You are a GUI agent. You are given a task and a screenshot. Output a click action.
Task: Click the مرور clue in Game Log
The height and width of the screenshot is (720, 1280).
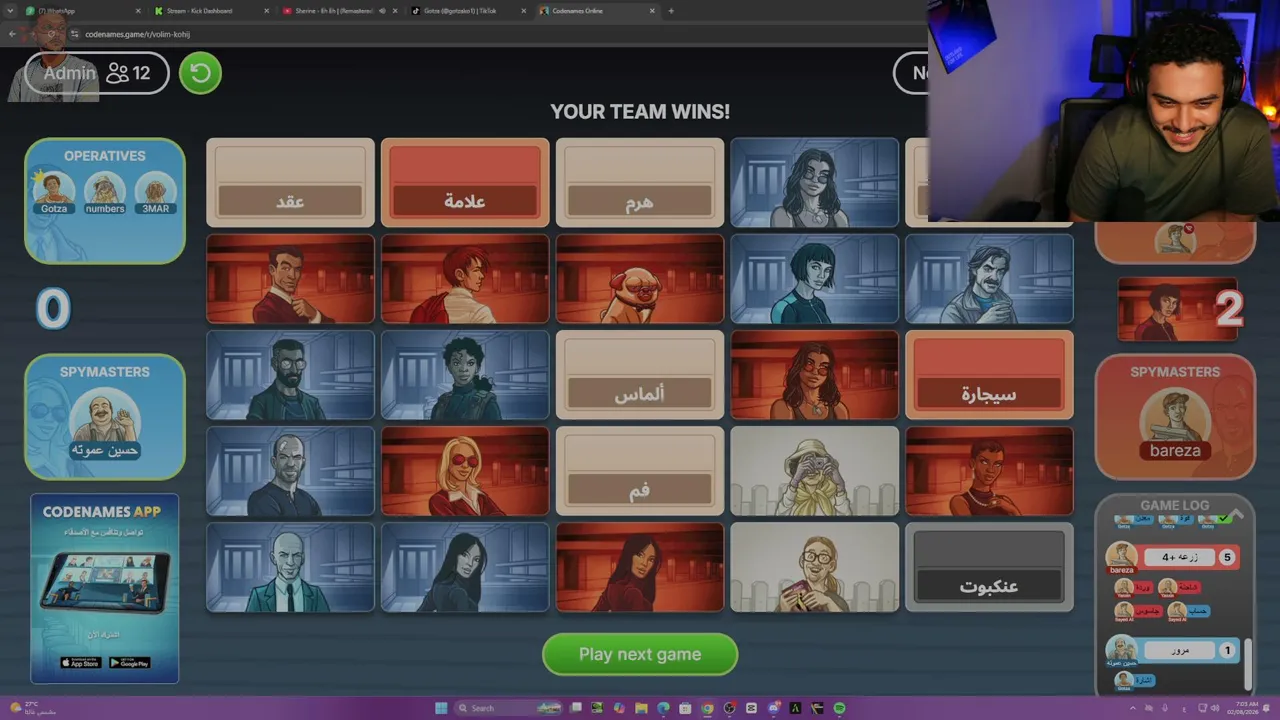click(1181, 650)
